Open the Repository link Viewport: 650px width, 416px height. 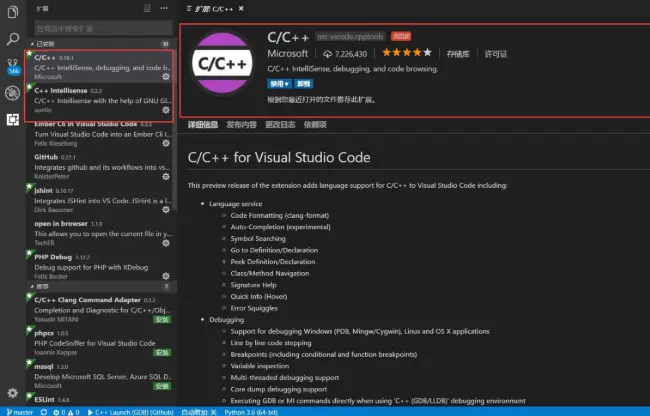coord(458,54)
